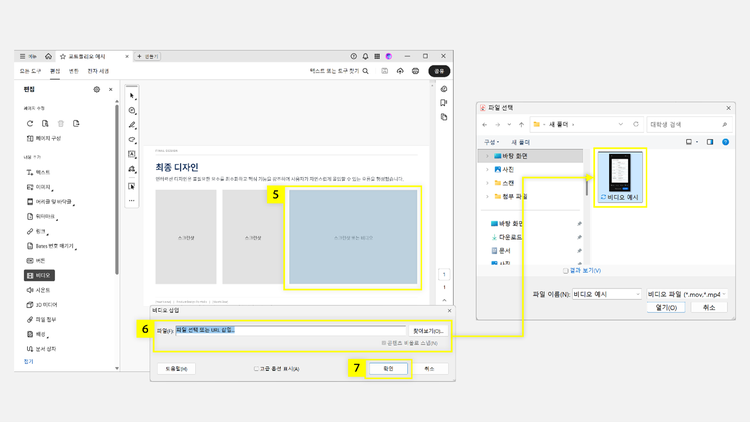Open the 워터마크 watermark tool

pyautogui.click(x=42, y=217)
